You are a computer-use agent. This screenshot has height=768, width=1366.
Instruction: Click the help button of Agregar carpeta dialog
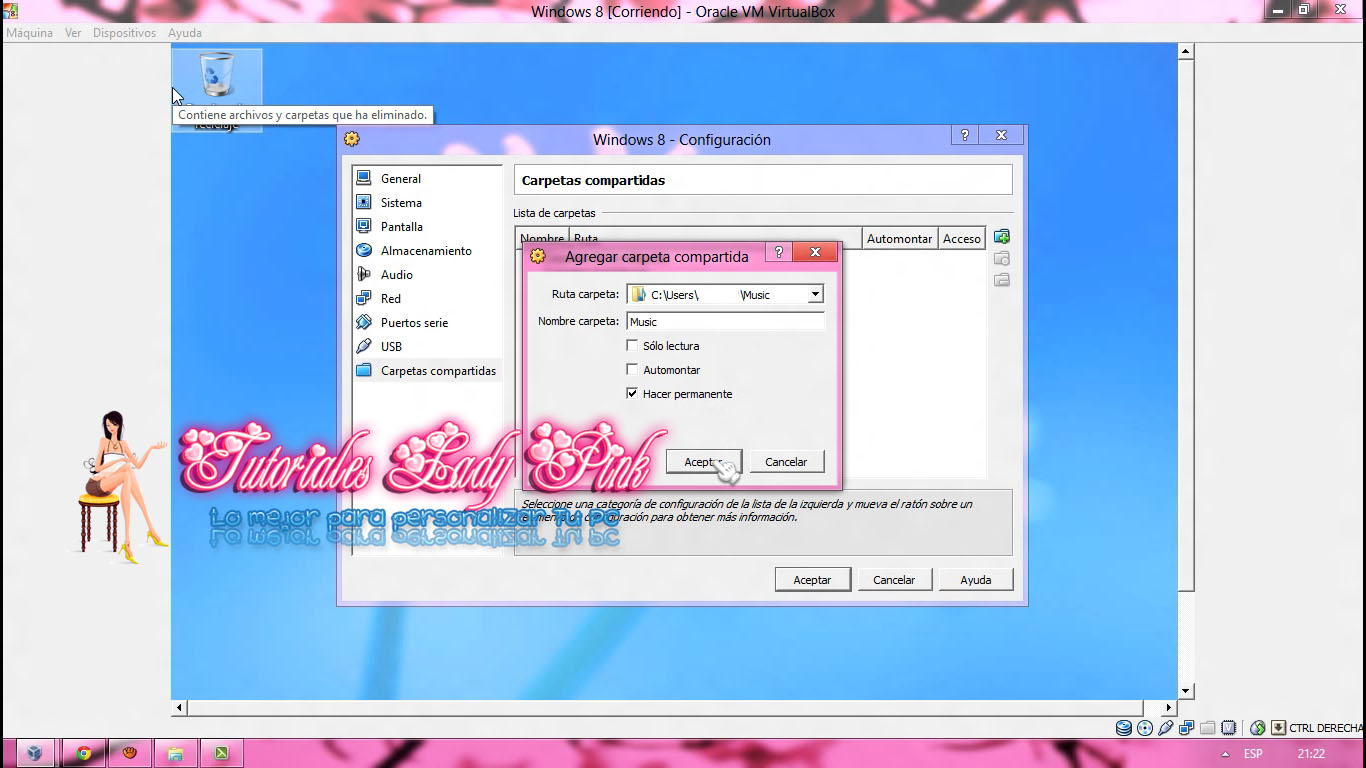pyautogui.click(x=778, y=252)
